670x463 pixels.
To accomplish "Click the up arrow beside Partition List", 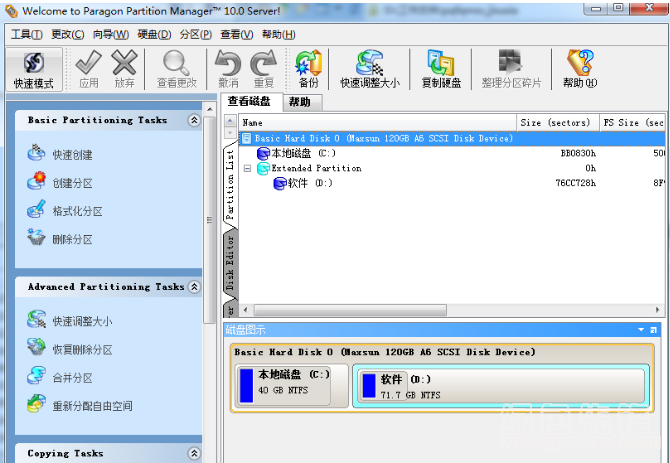I will click(x=230, y=121).
